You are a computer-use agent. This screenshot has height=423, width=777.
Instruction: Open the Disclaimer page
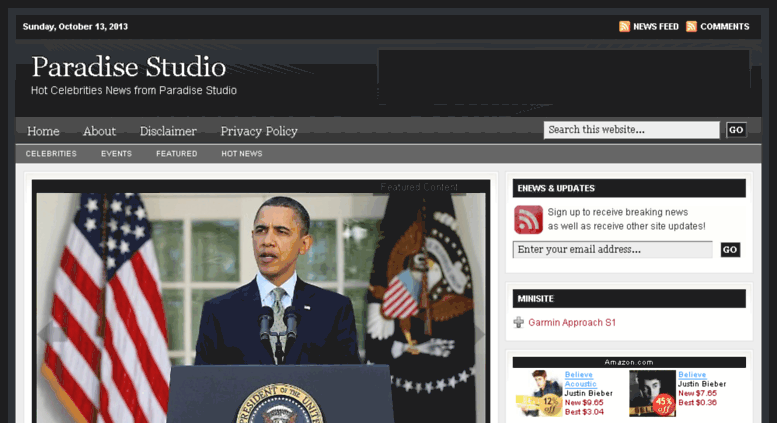[x=168, y=131]
